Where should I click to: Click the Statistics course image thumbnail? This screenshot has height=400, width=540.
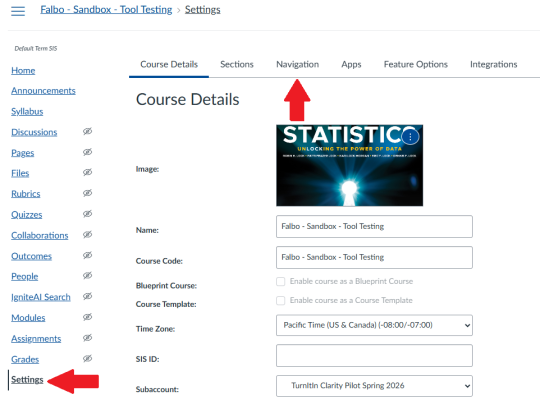tap(350, 165)
